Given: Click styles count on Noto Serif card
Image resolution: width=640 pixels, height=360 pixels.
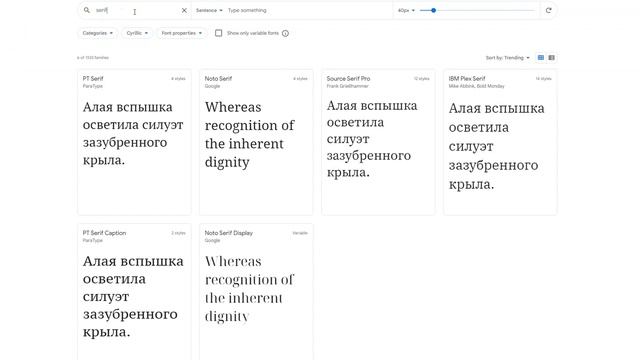Looking at the screenshot, I should [300, 79].
